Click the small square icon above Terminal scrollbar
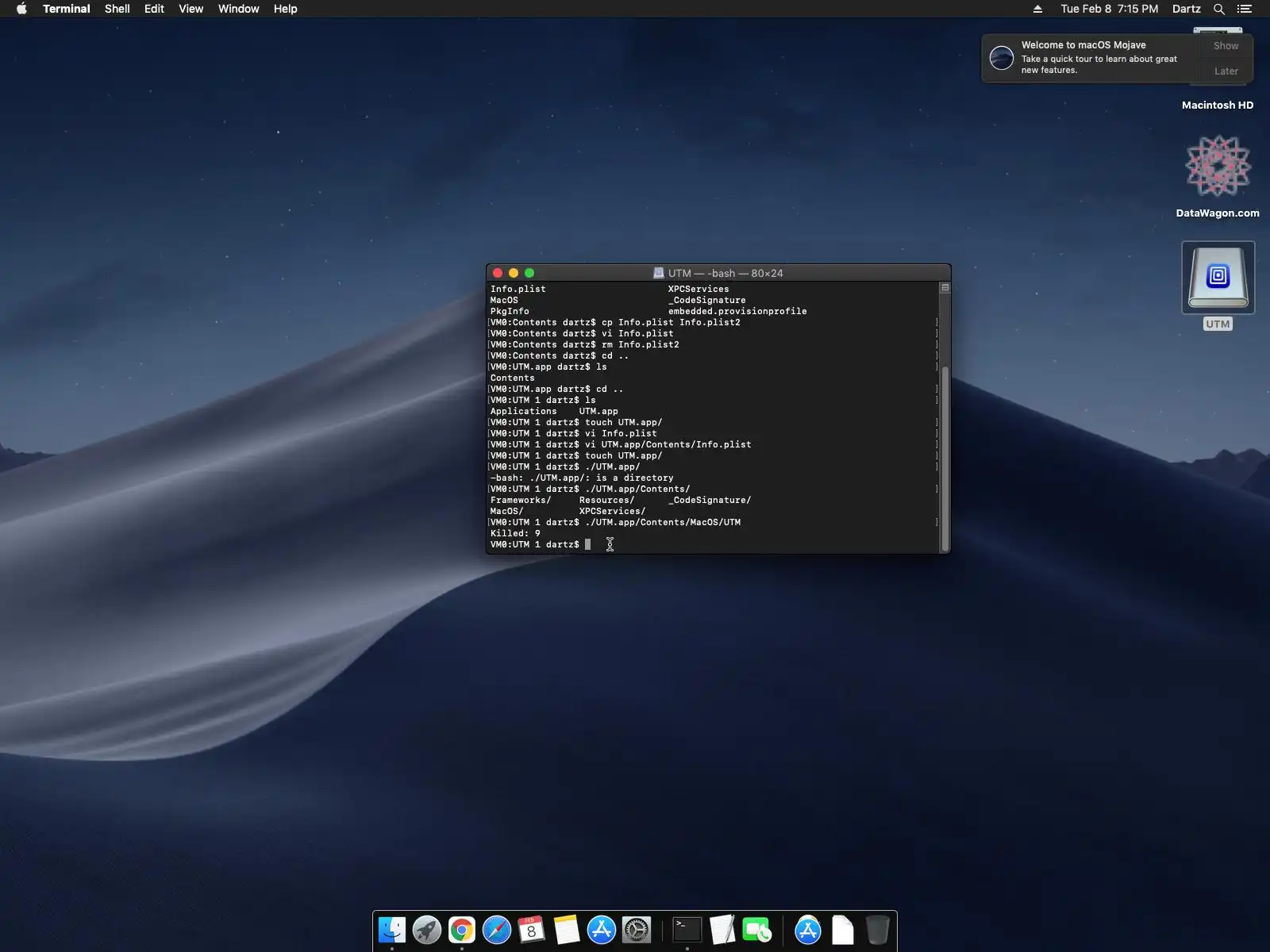Screen dimensions: 1270x952 pyautogui.click(x=945, y=288)
